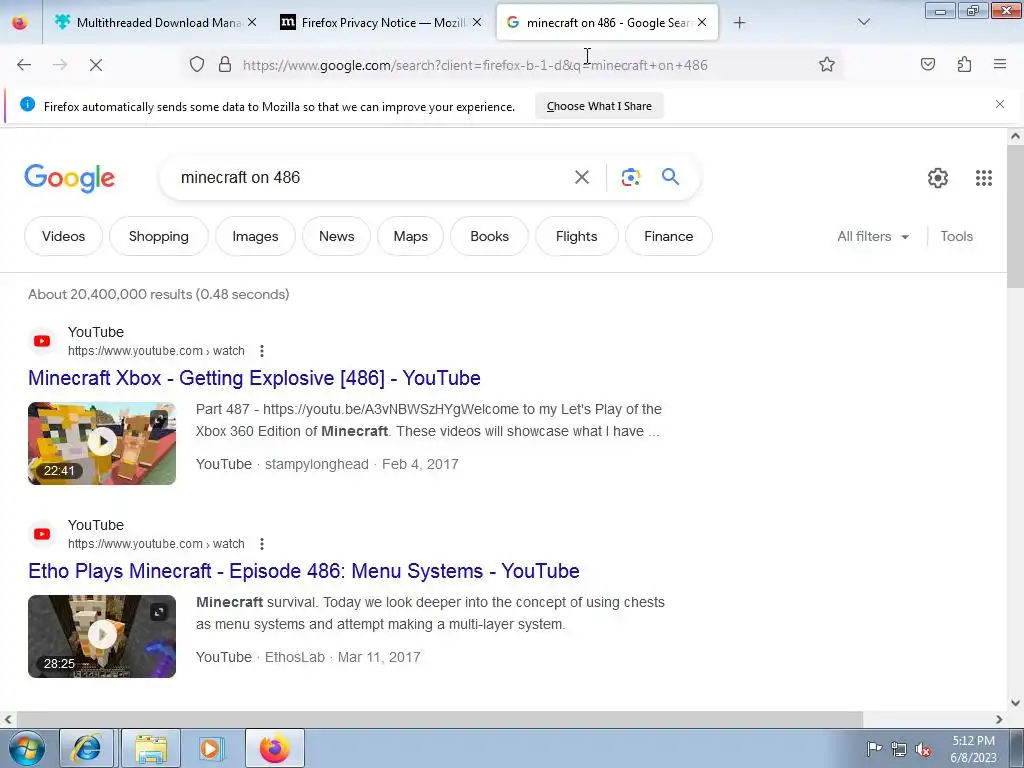Open Windows Explorer from taskbar
Image resolution: width=1024 pixels, height=768 pixels.
(150, 748)
